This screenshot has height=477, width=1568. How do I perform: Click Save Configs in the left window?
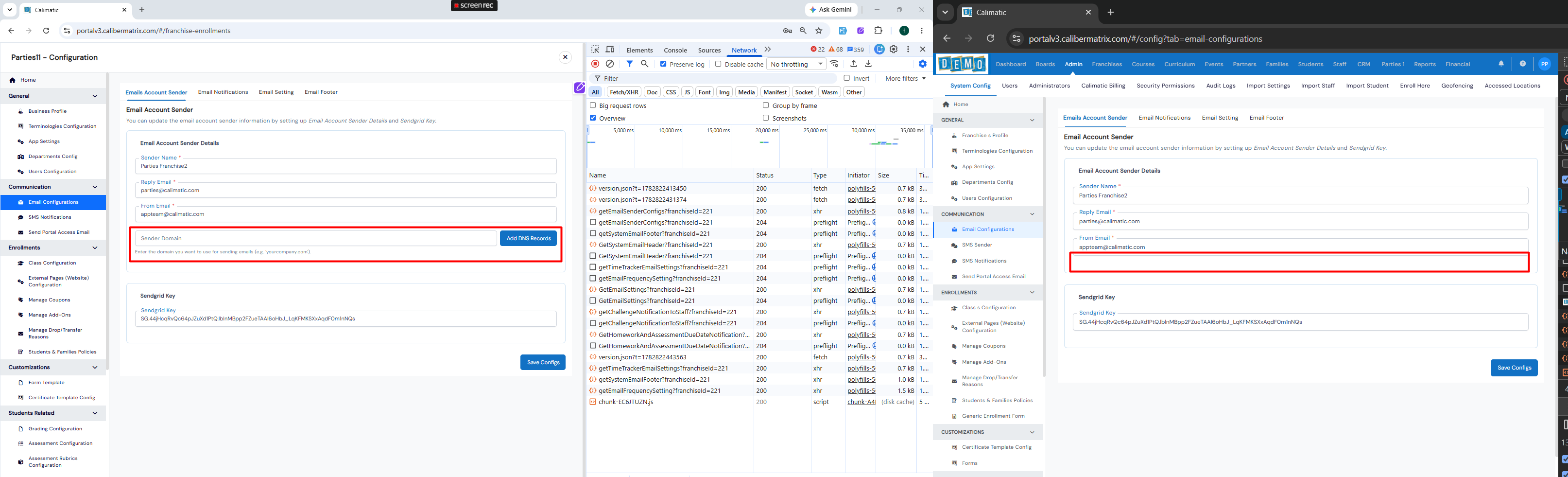point(543,362)
